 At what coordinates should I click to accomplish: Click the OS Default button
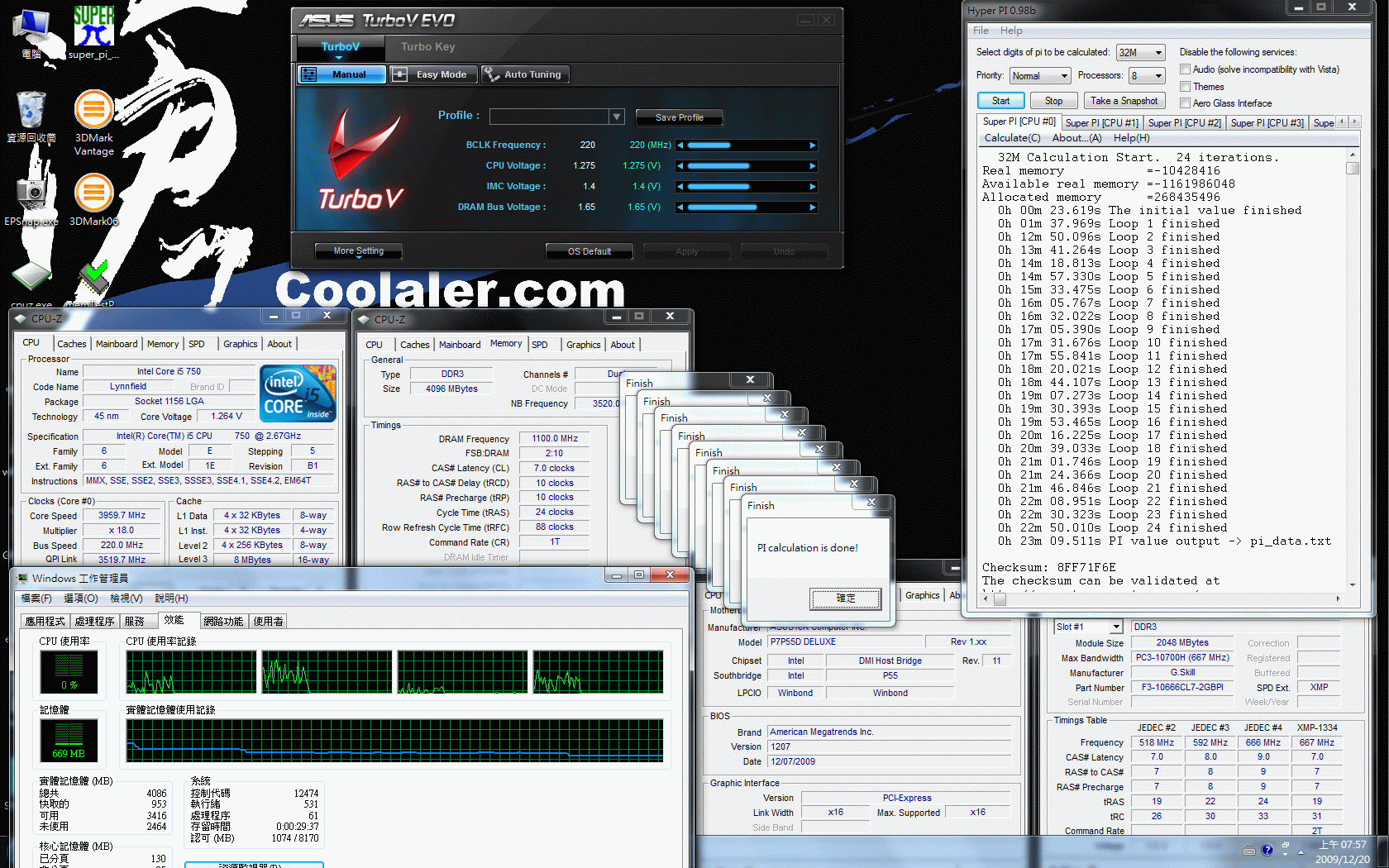589,251
